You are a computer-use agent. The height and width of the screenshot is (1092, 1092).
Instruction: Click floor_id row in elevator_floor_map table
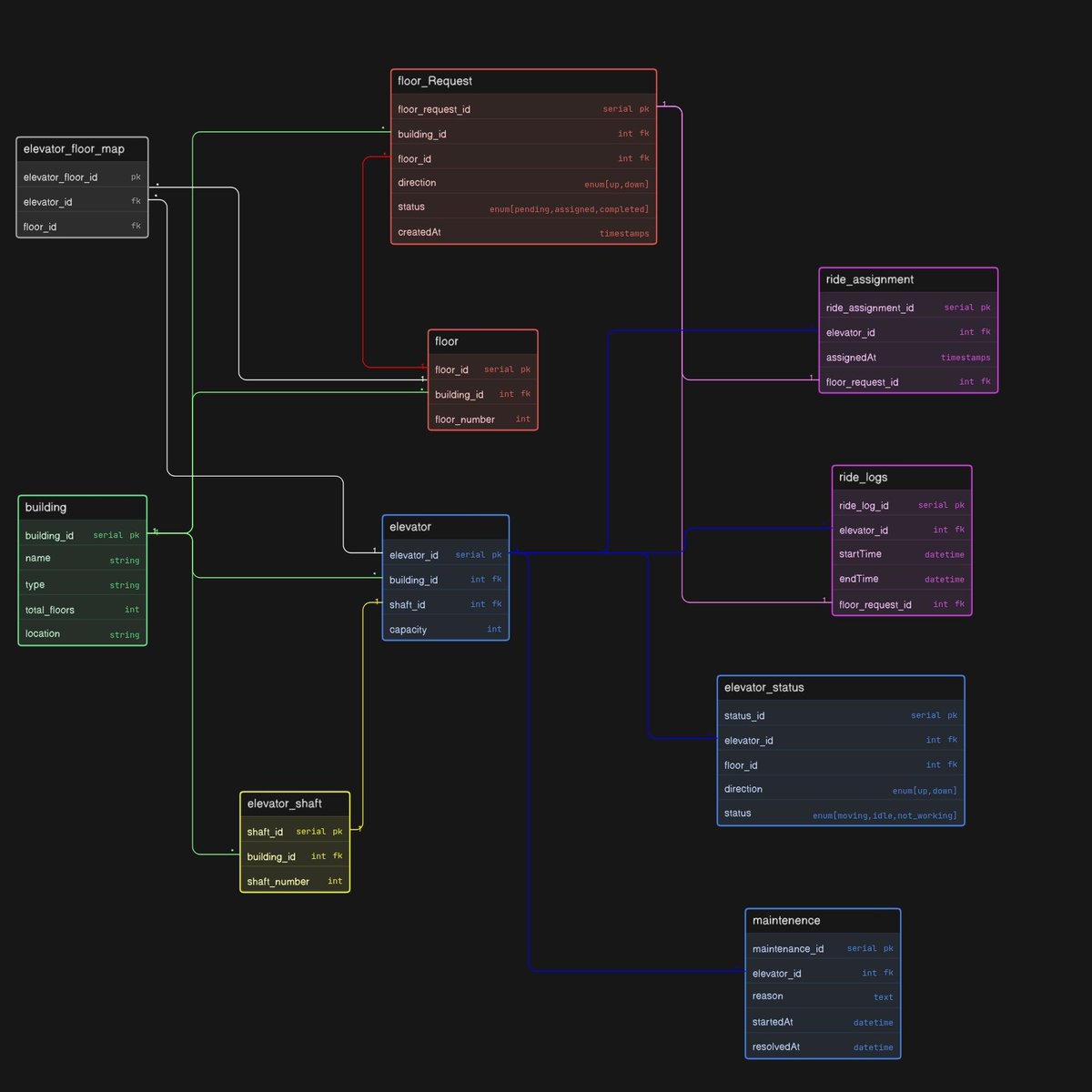82,227
